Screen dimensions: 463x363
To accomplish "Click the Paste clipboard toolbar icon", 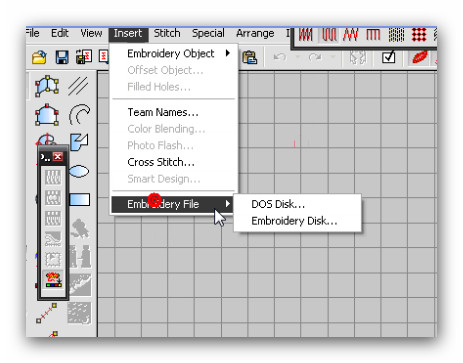I will pyautogui.click(x=249, y=57).
